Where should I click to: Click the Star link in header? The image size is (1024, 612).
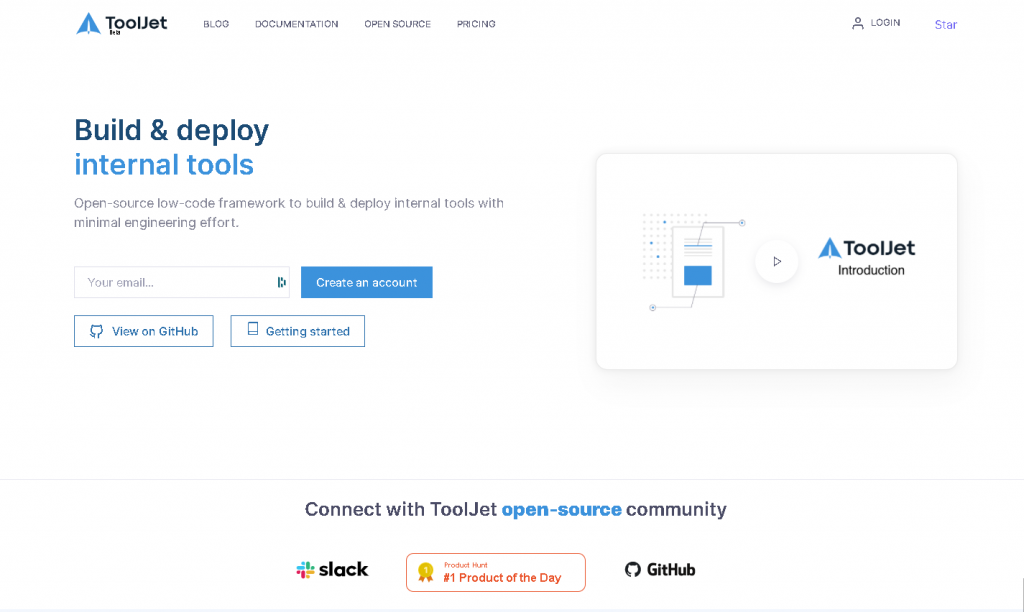pos(946,25)
